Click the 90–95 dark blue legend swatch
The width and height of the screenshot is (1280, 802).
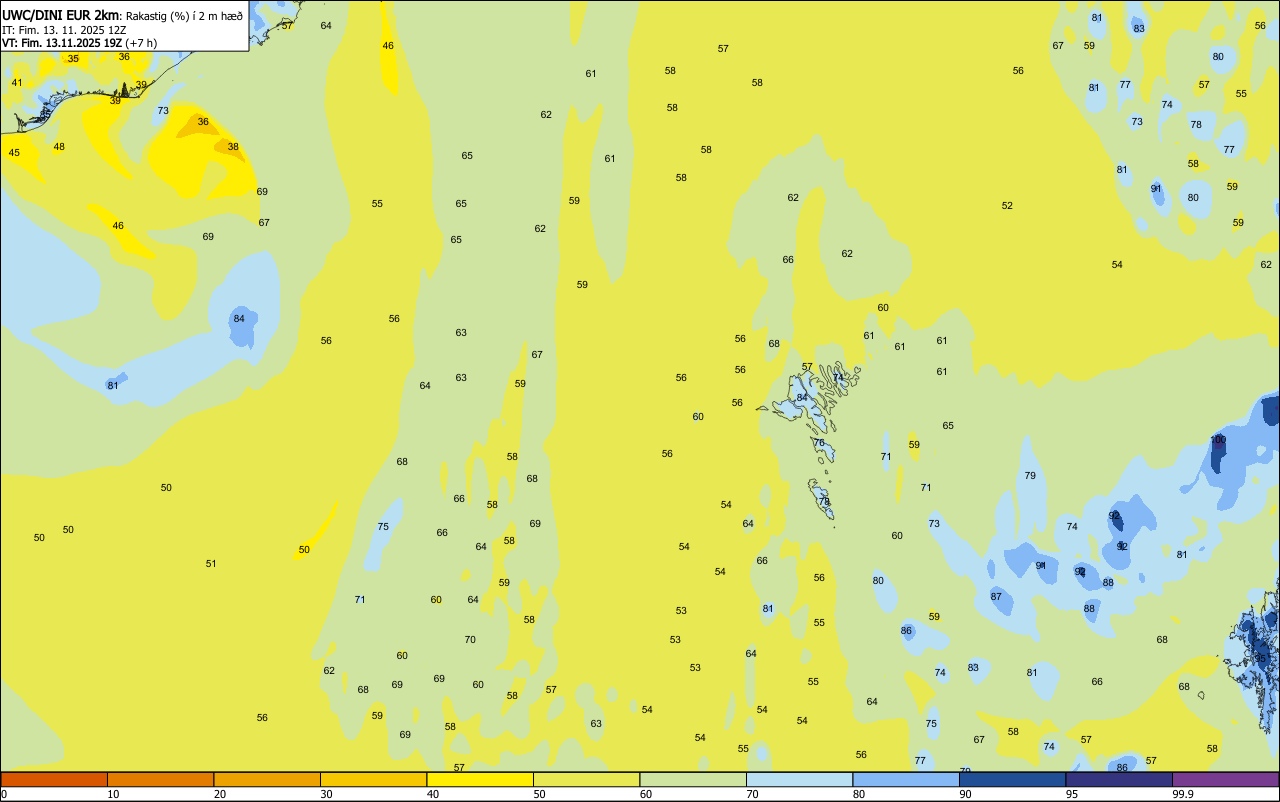coord(1012,779)
